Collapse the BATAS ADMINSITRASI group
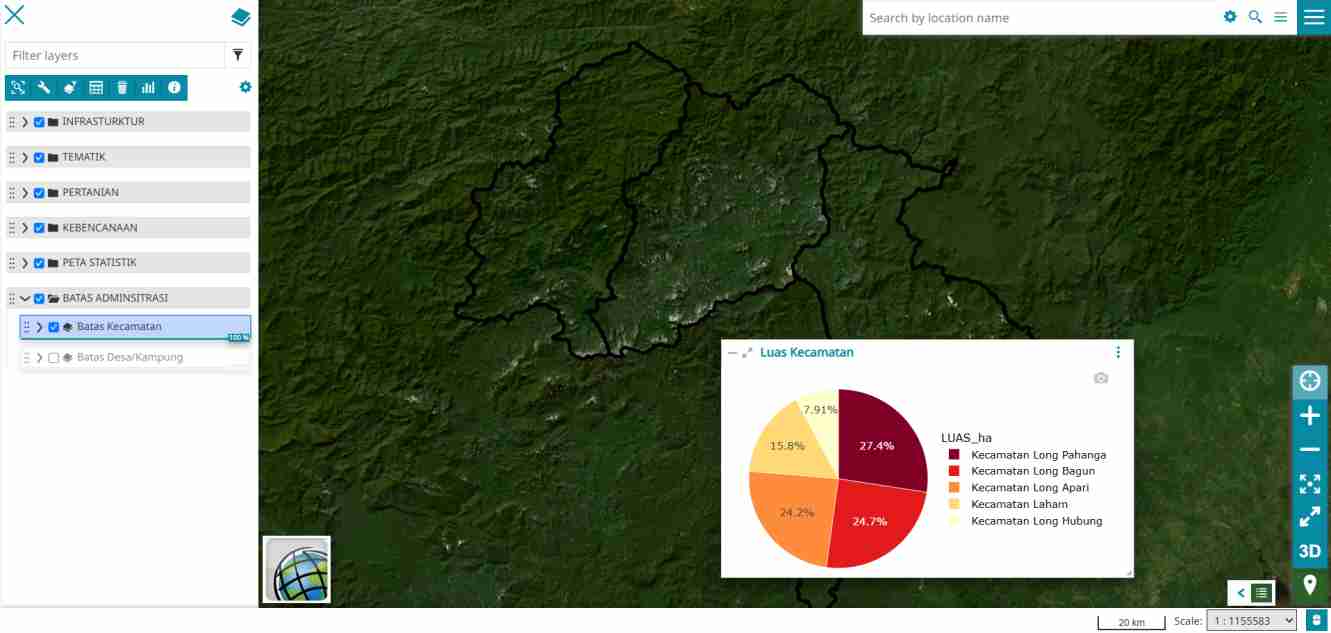Screen dimensions: 1331x633 (25, 298)
